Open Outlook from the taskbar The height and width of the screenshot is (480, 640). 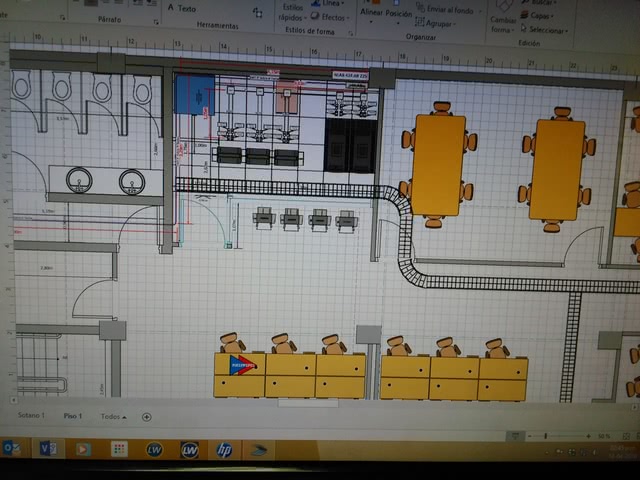click(11, 448)
